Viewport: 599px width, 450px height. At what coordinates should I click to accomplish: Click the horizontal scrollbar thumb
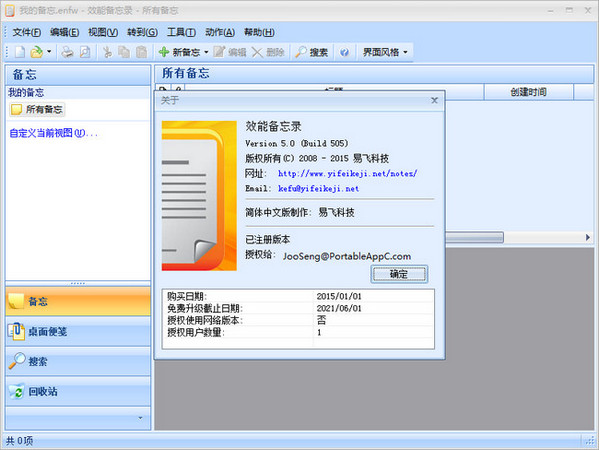(474, 237)
